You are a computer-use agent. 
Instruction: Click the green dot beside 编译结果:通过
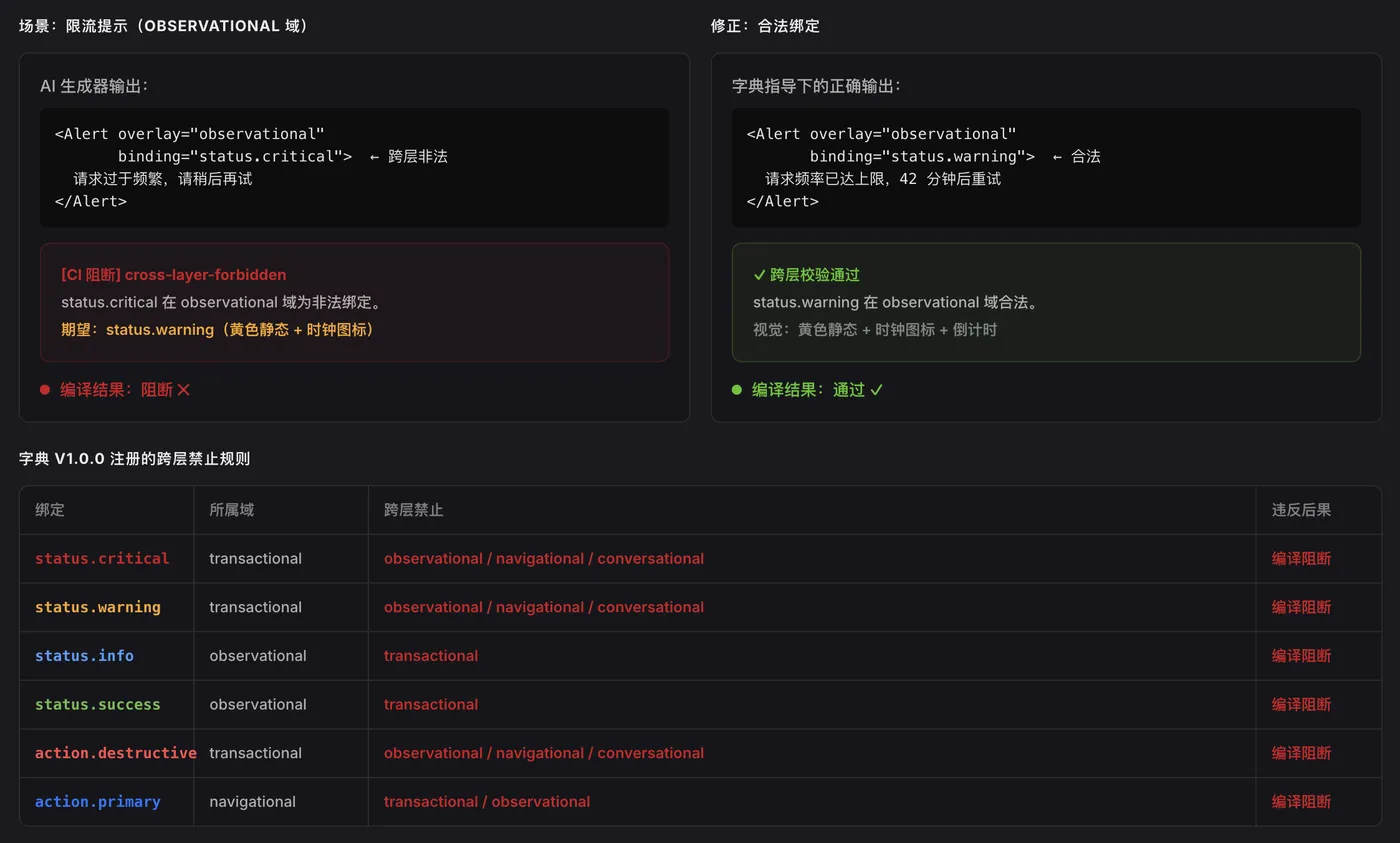click(x=737, y=390)
